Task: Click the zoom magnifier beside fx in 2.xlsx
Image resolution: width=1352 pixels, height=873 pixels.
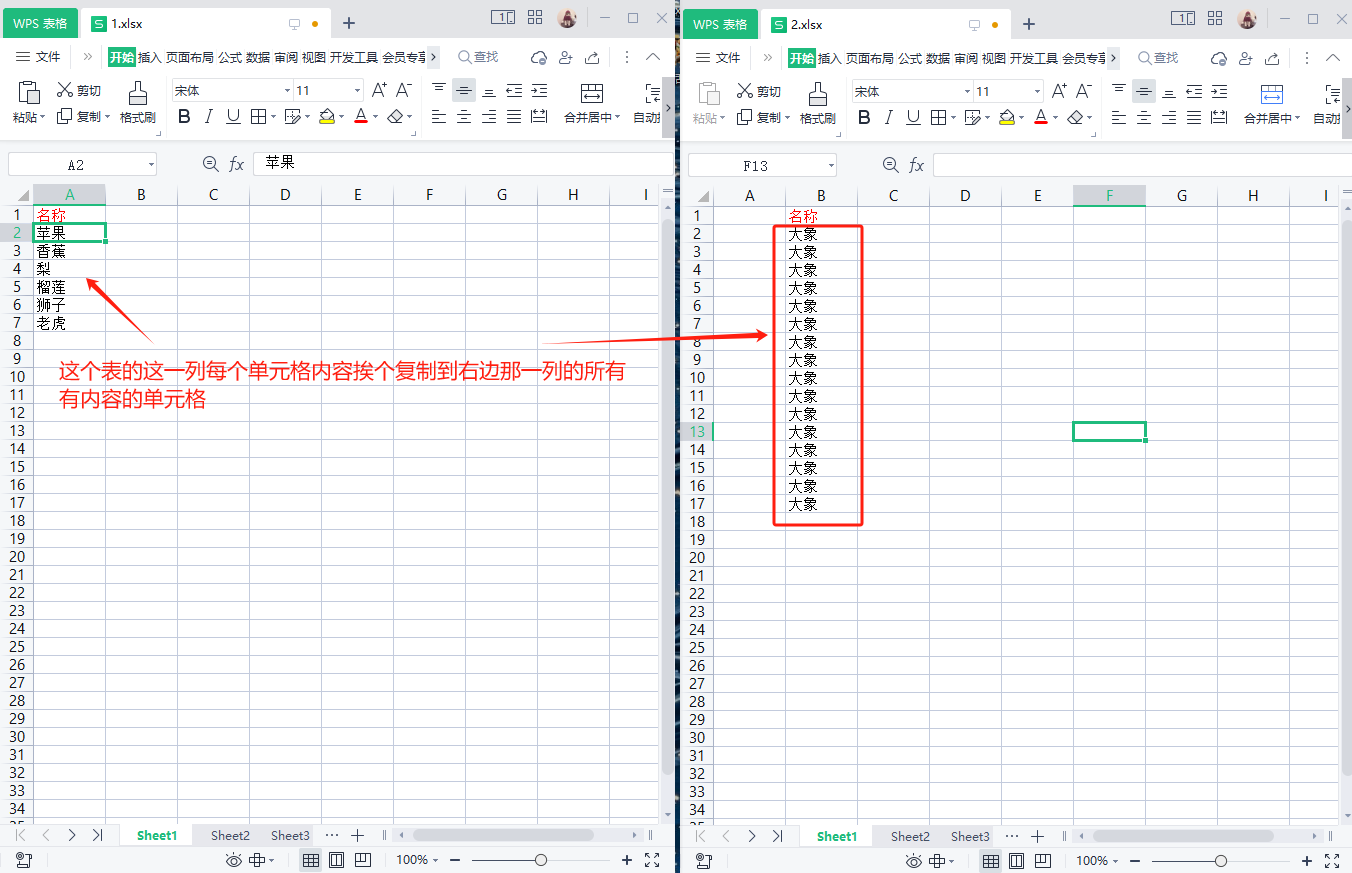Action: pyautogui.click(x=890, y=165)
